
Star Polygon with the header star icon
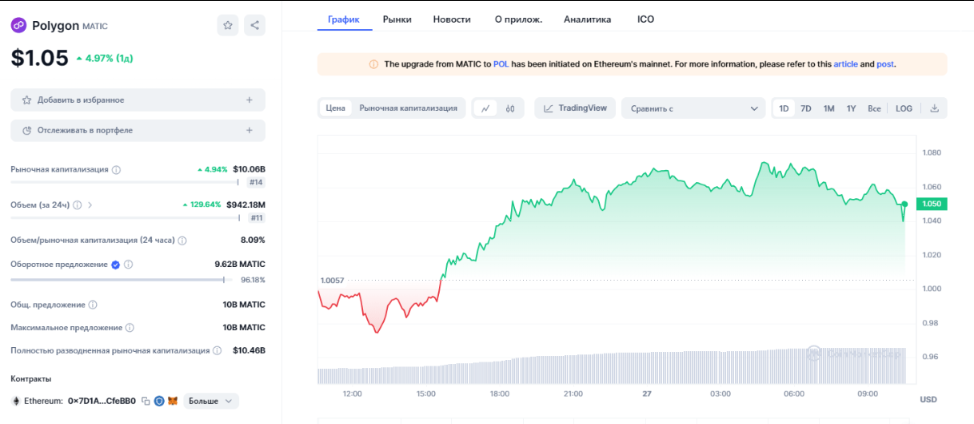[228, 25]
